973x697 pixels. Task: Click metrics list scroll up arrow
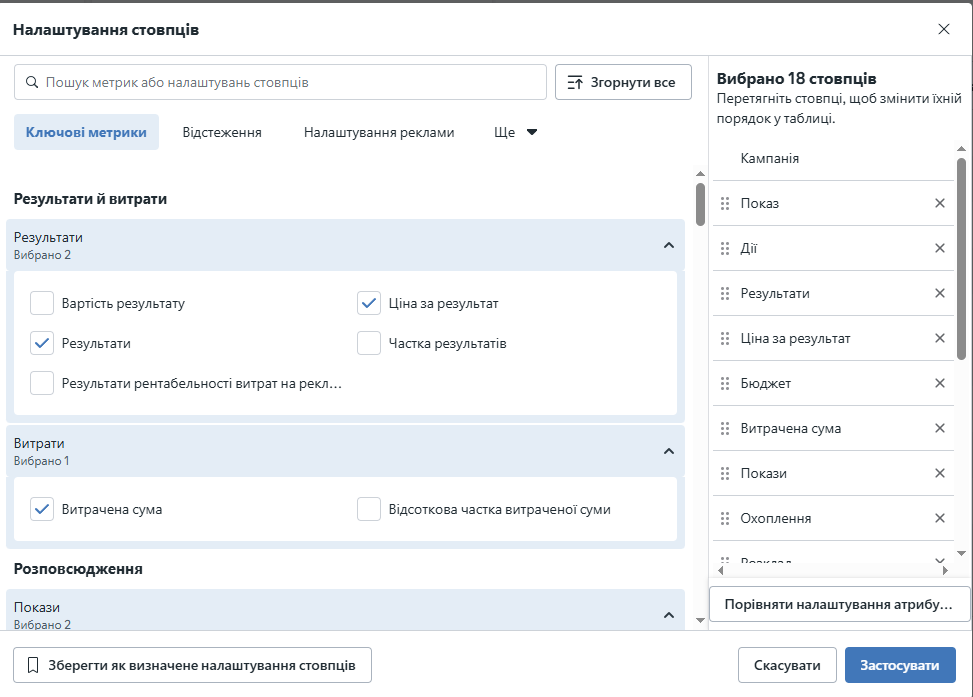tap(700, 174)
